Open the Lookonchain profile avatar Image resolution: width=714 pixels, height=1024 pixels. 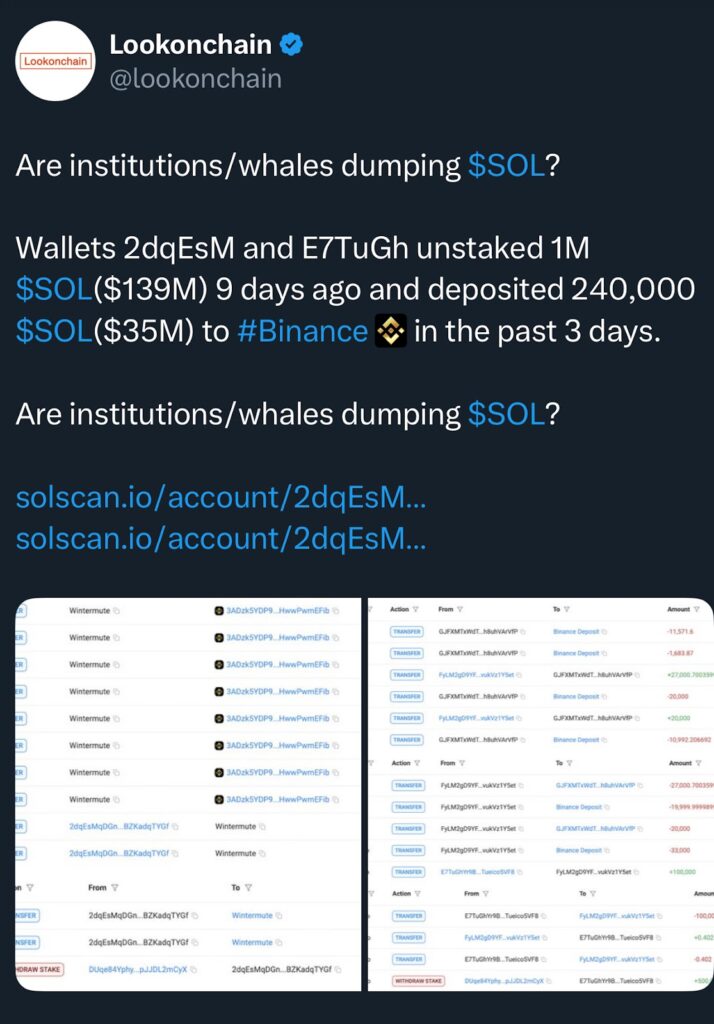pos(56,61)
